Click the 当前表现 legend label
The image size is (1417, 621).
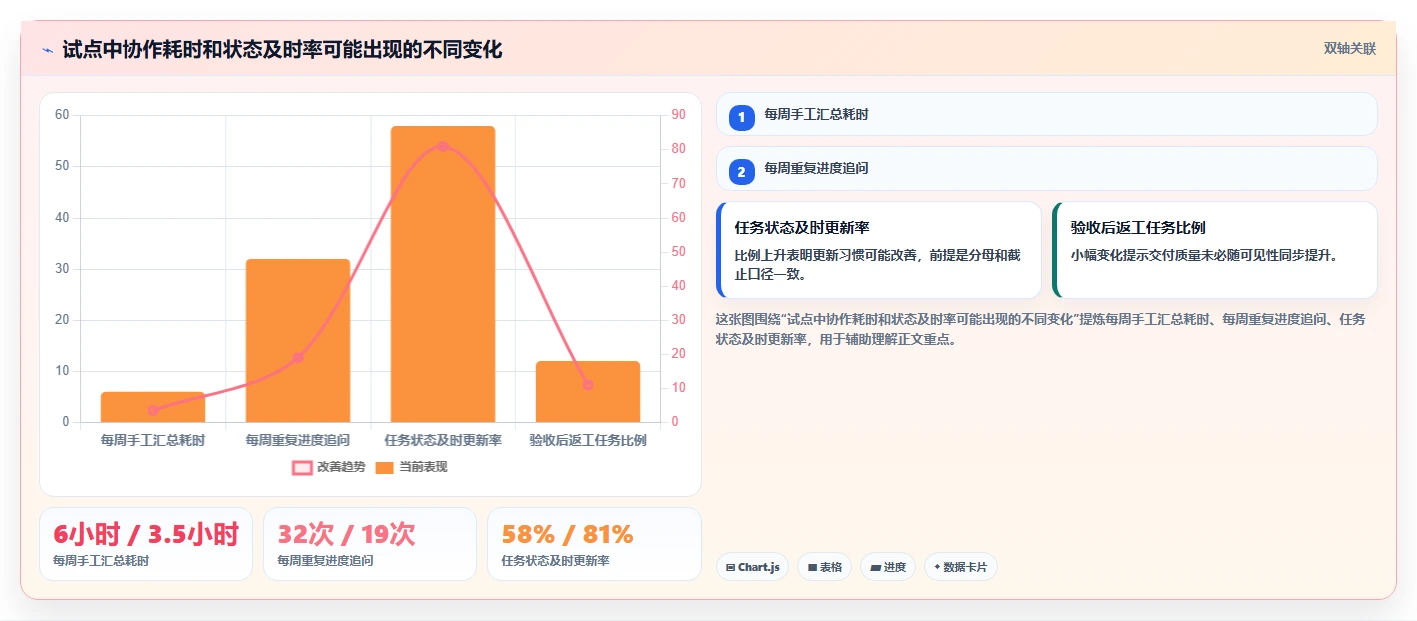click(423, 467)
